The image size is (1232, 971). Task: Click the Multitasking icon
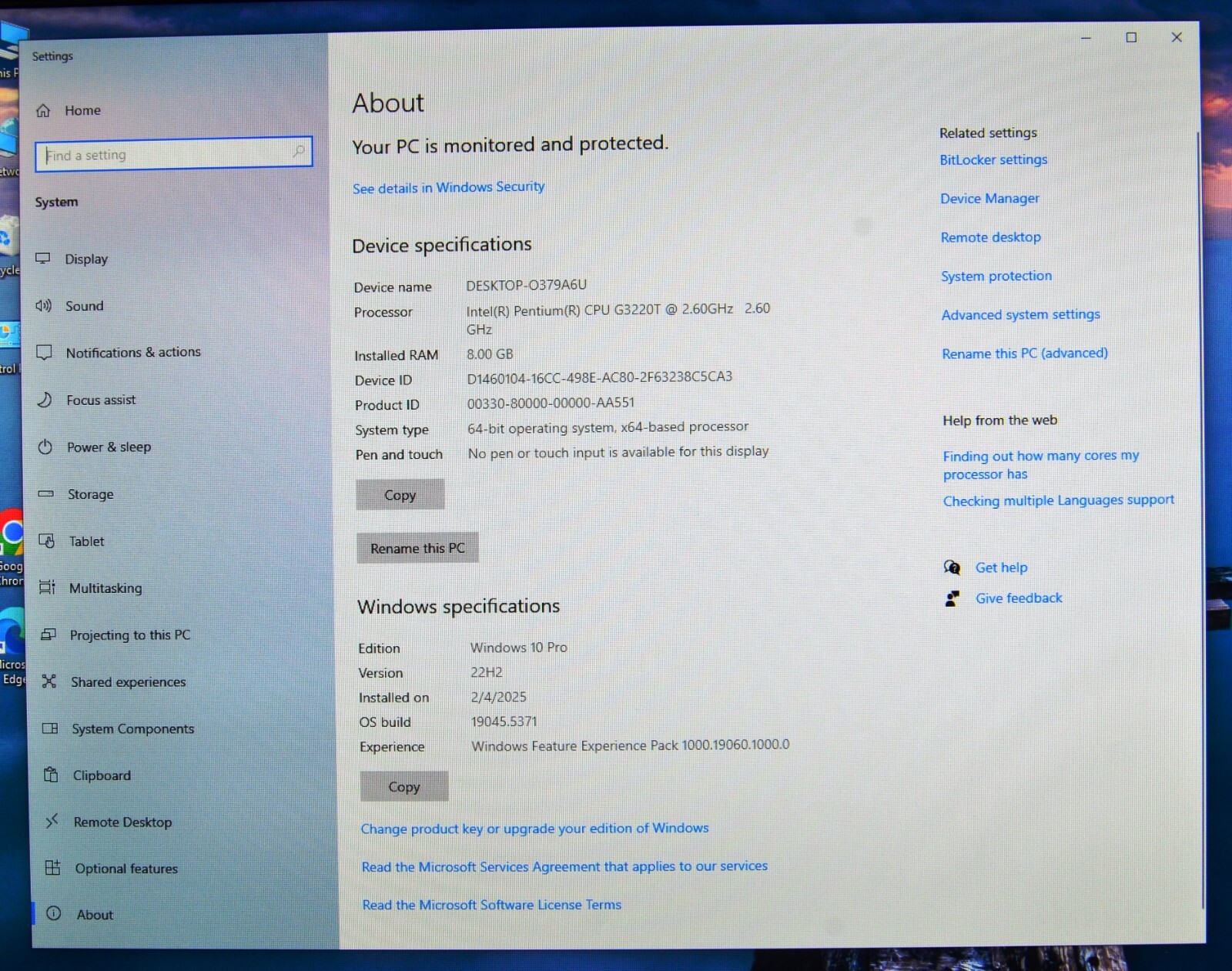(48, 588)
